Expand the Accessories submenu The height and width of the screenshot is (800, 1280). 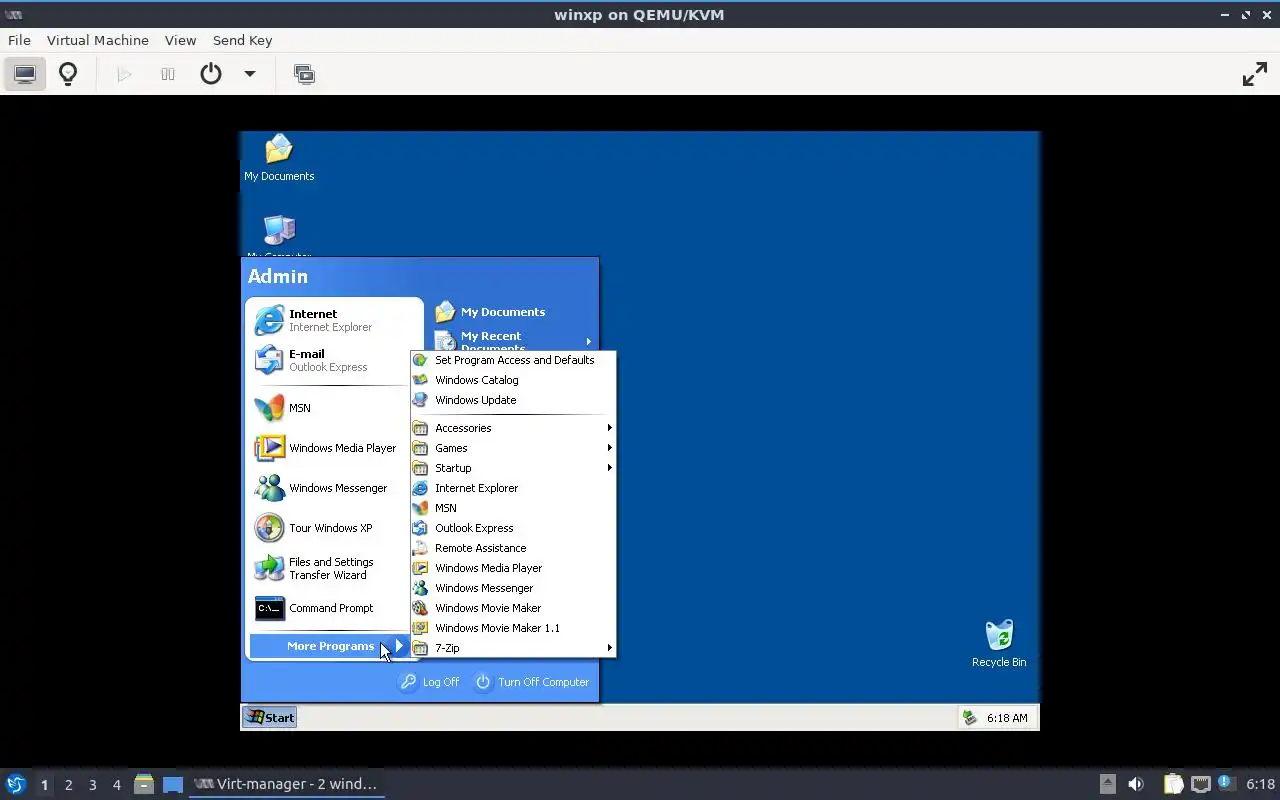click(x=513, y=428)
